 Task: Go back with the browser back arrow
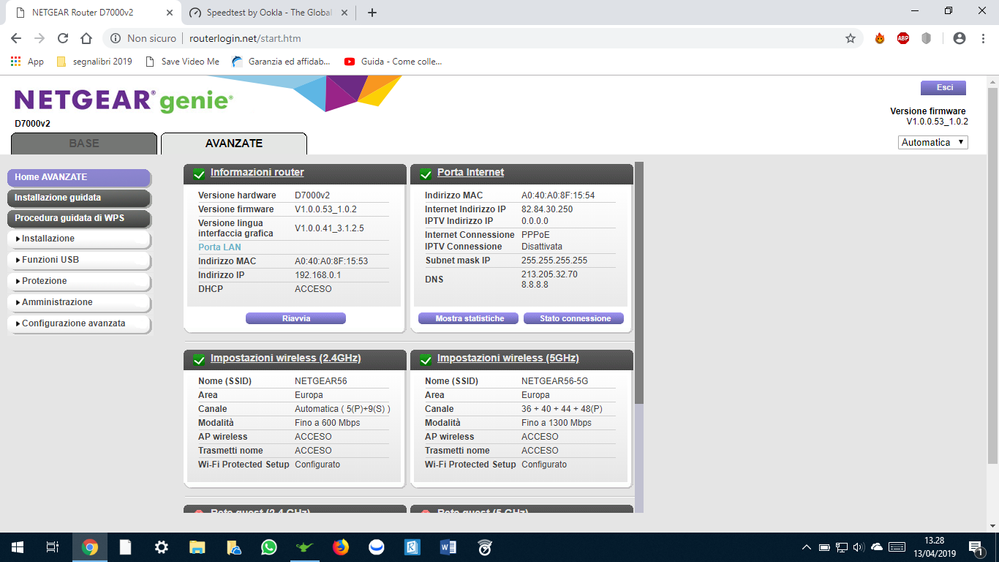(16, 38)
